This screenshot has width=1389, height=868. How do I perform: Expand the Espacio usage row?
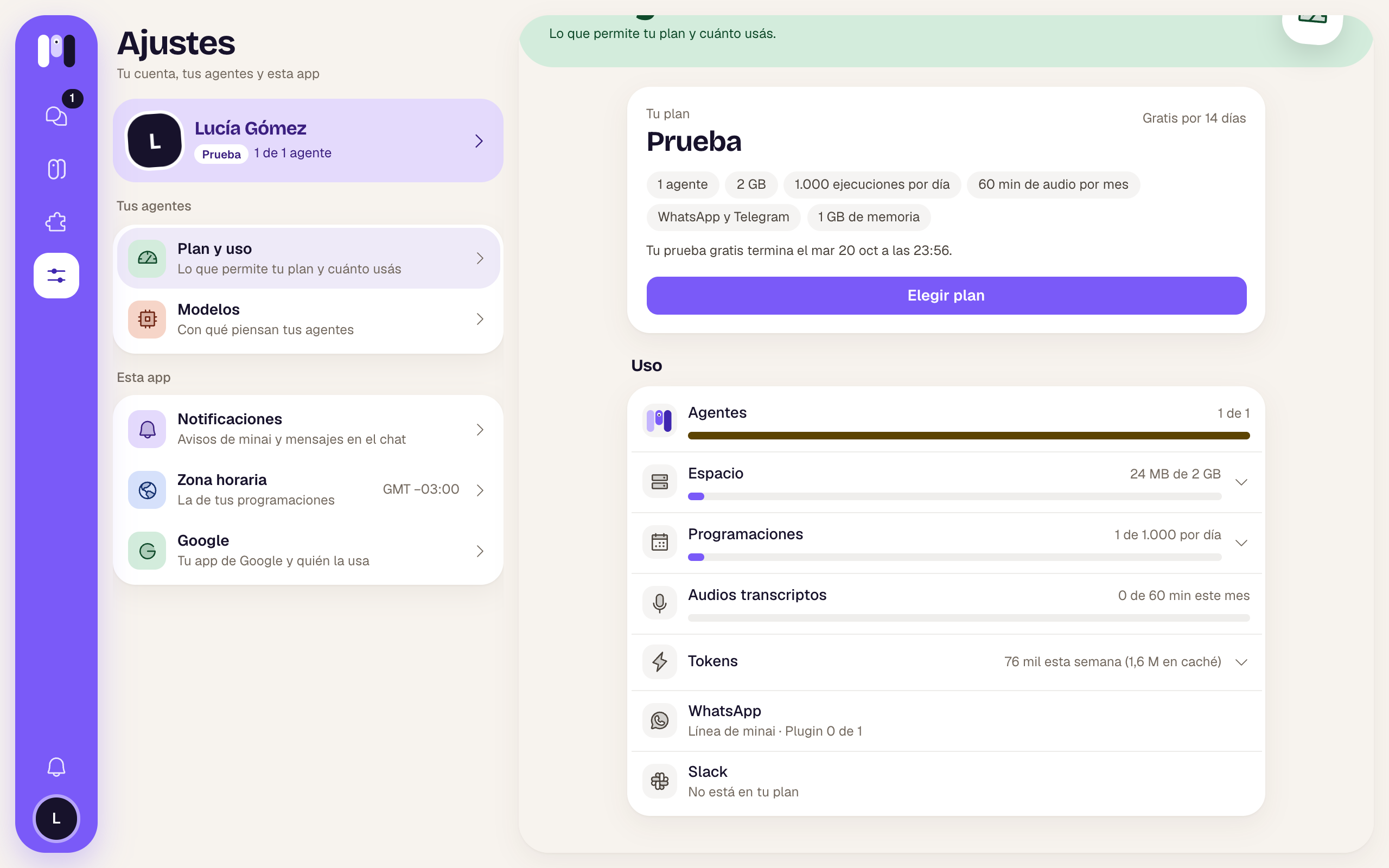point(1241,482)
